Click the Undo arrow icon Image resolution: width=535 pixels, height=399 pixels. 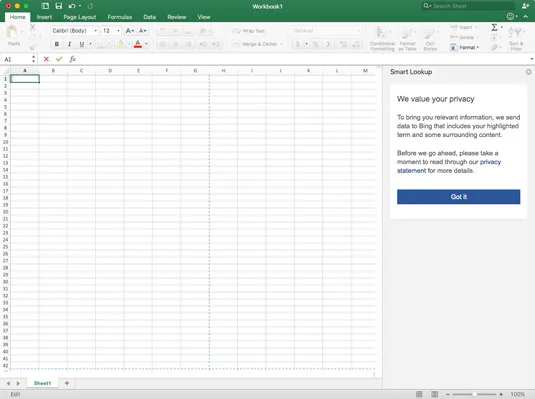pos(72,6)
